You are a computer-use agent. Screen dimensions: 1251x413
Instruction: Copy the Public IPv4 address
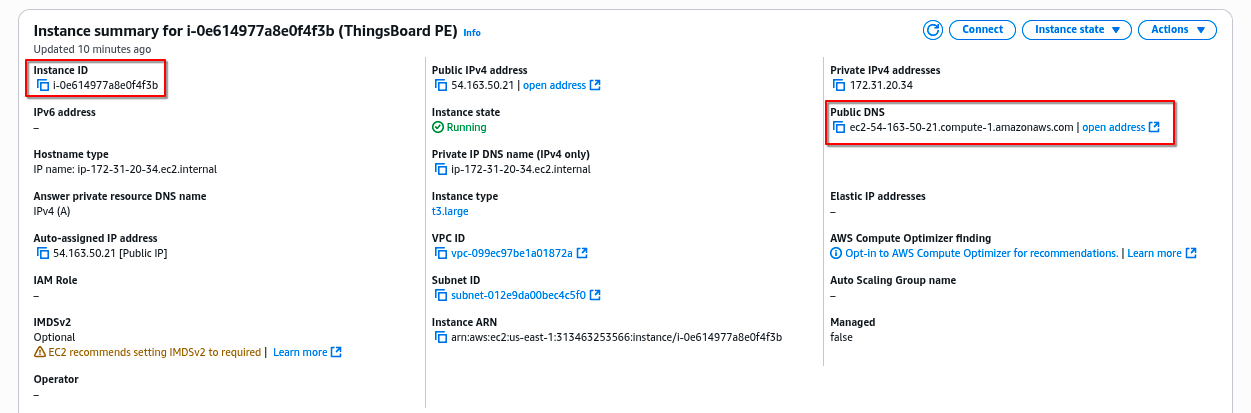click(x=441, y=86)
